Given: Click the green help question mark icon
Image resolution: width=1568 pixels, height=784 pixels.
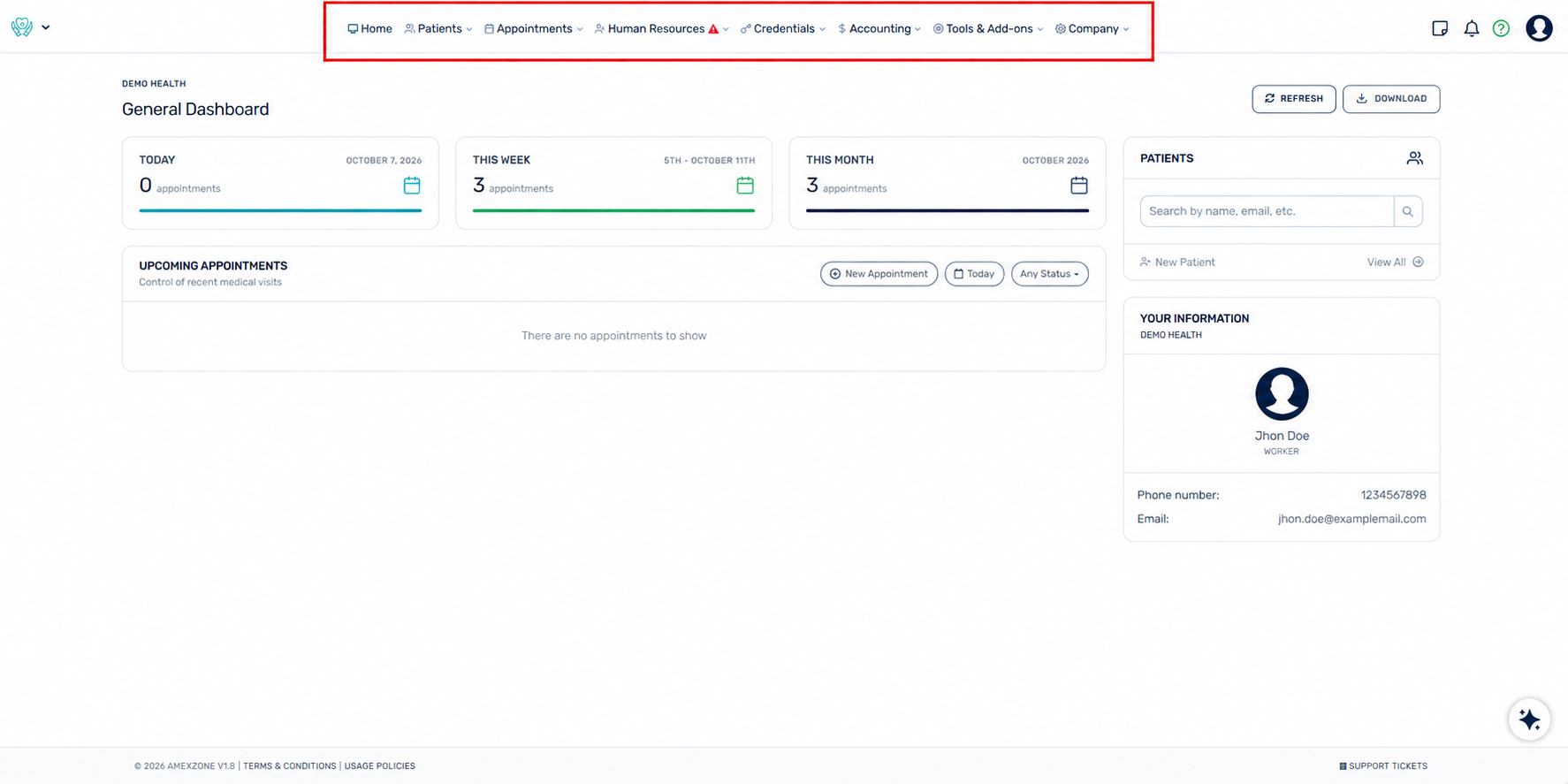Looking at the screenshot, I should point(1501,28).
